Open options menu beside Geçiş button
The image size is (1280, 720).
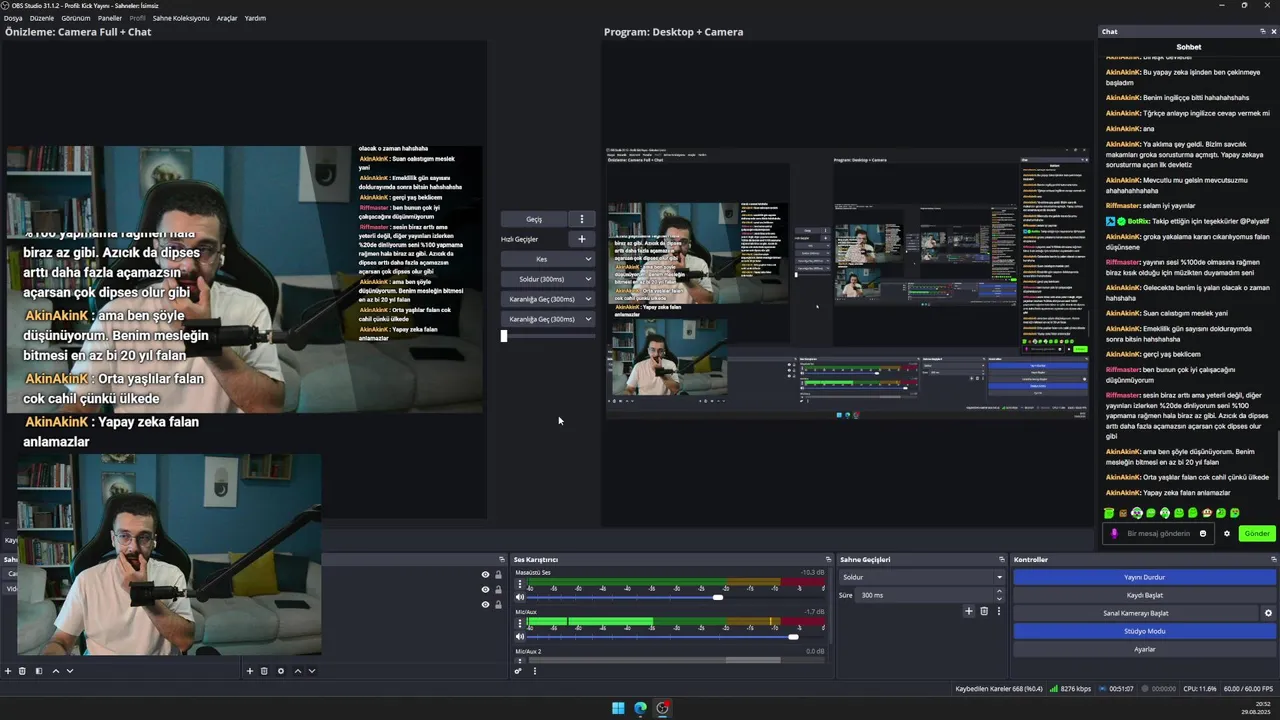[582, 219]
